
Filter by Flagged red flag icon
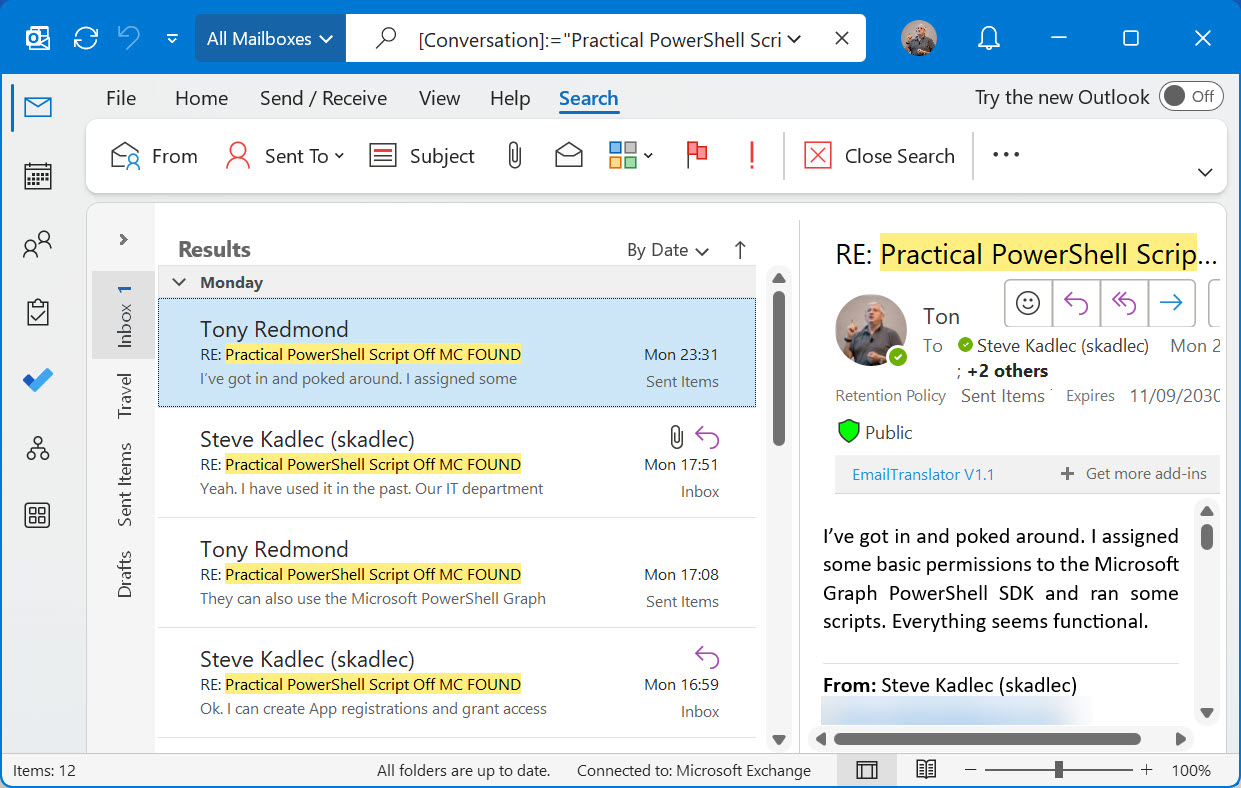[697, 155]
